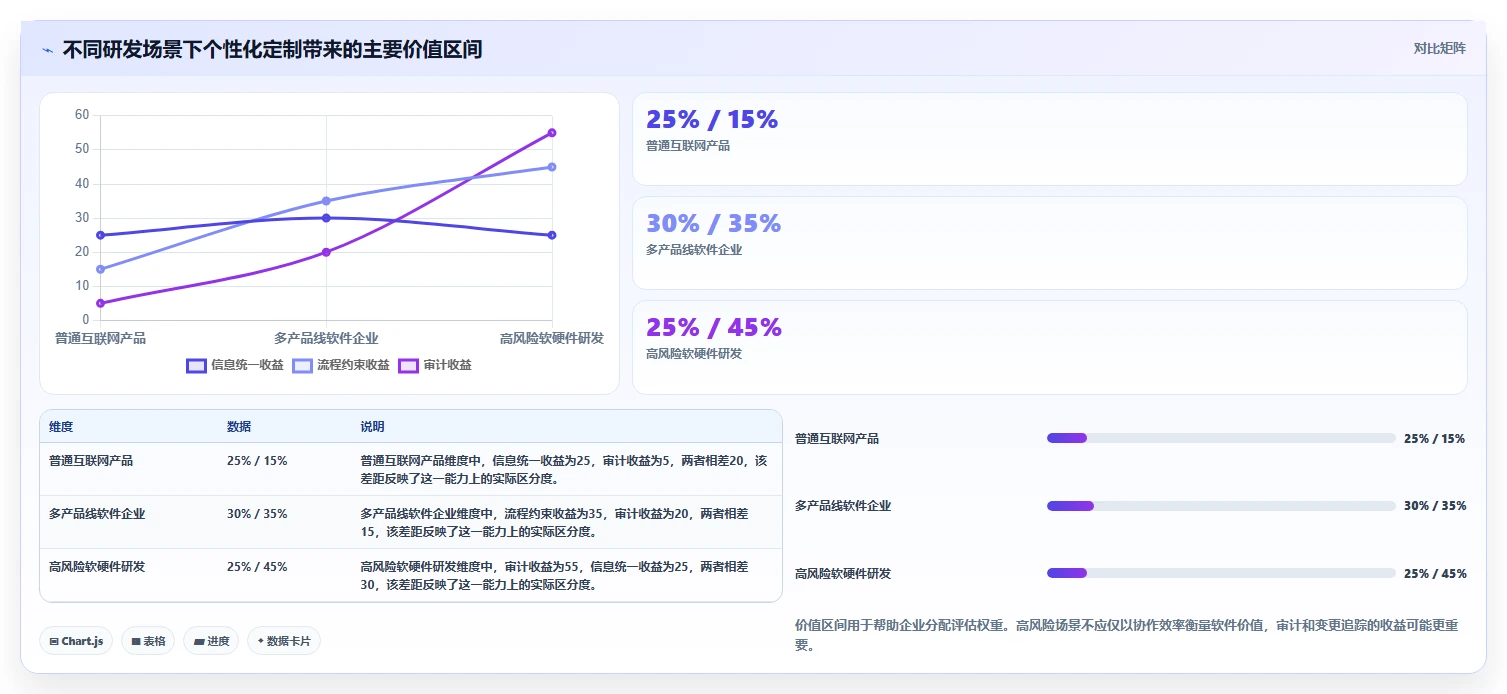Screen dimensions: 1507x694
Task: Select the 25% / 45% stat card
Action: pyautogui.click(x=1049, y=347)
